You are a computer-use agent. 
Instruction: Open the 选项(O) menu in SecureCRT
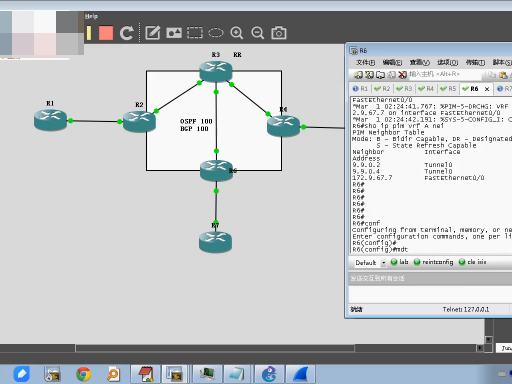(x=447, y=62)
